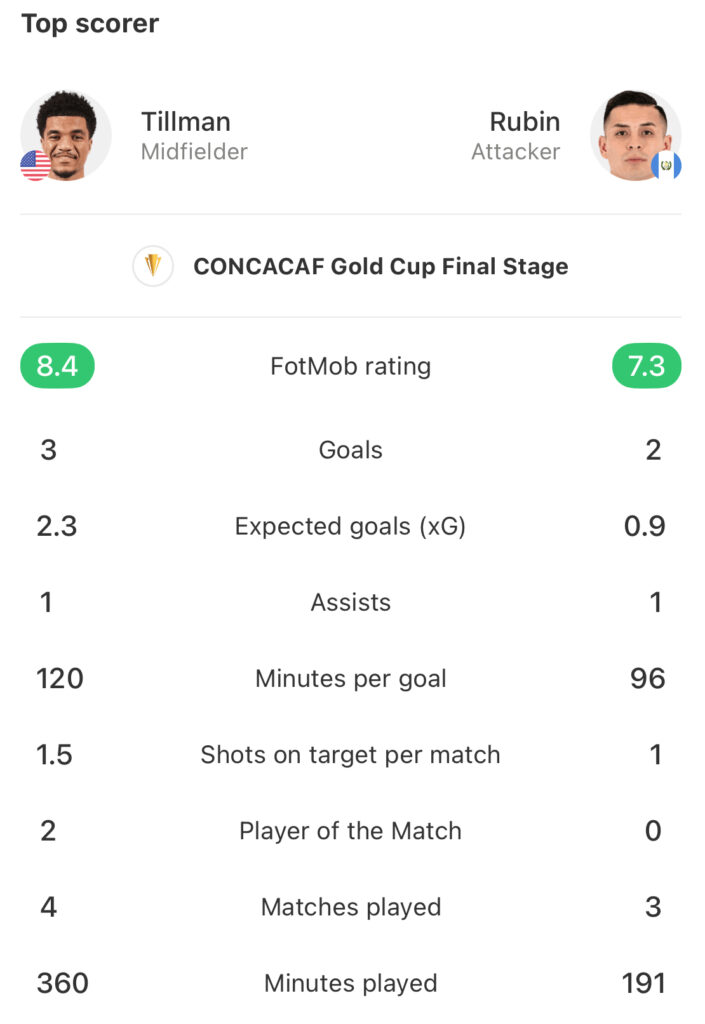Open CONCACAF Gold Cup Final Stage link
Image resolution: width=705 pixels, height=1024 pixels.
pos(381,266)
